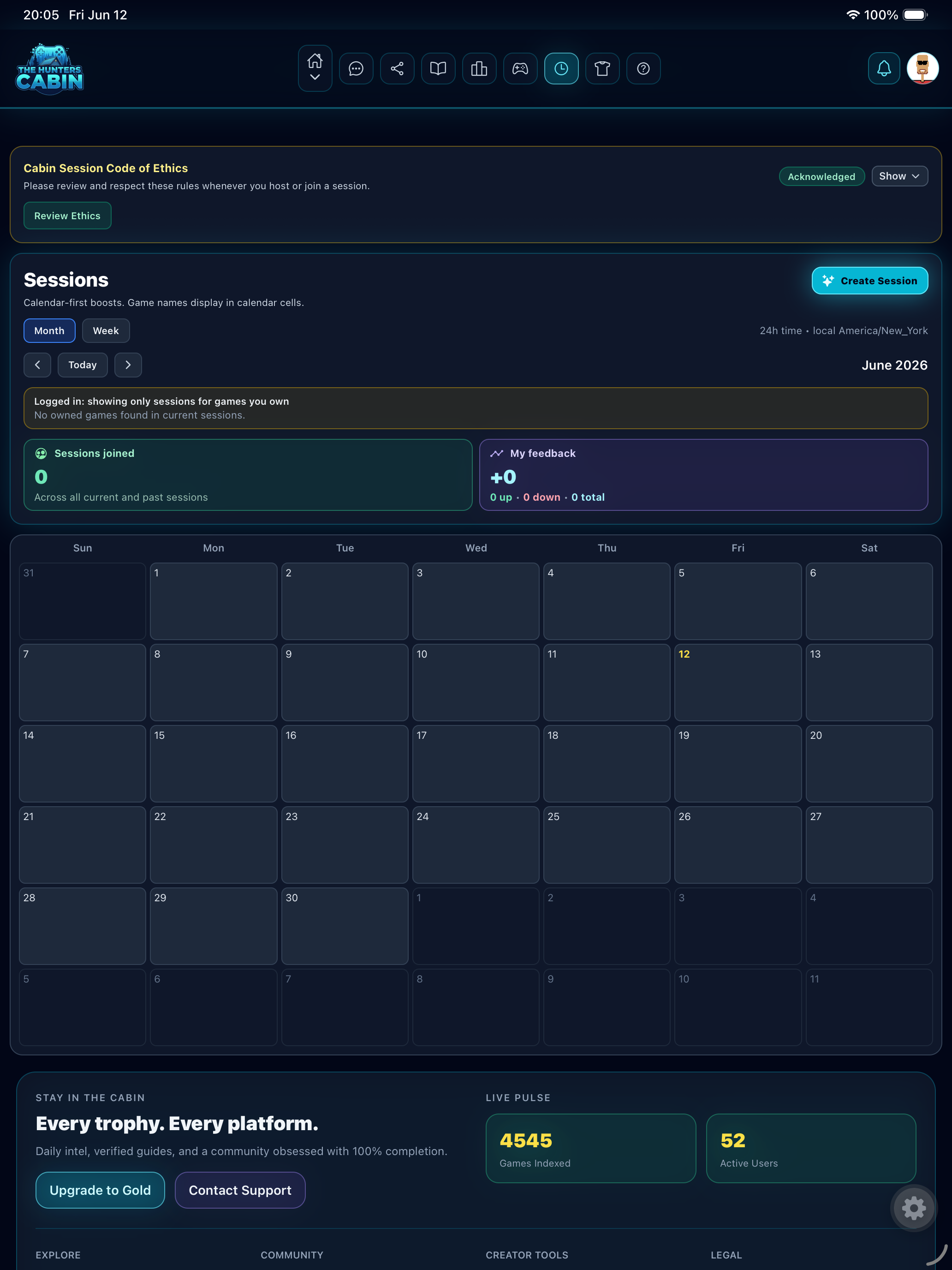The image size is (952, 1270).
Task: Open the chat bubble nav icon
Action: tap(356, 69)
